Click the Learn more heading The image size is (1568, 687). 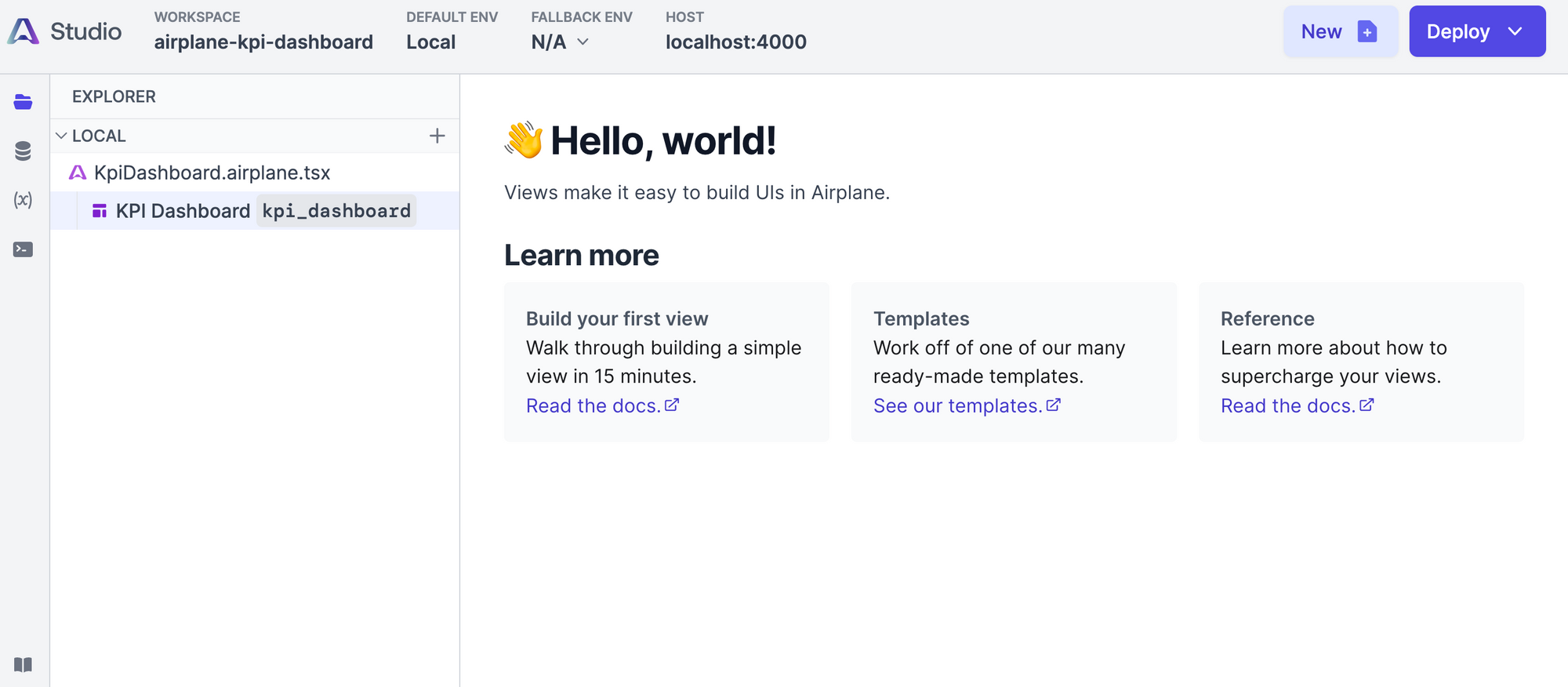pos(582,255)
